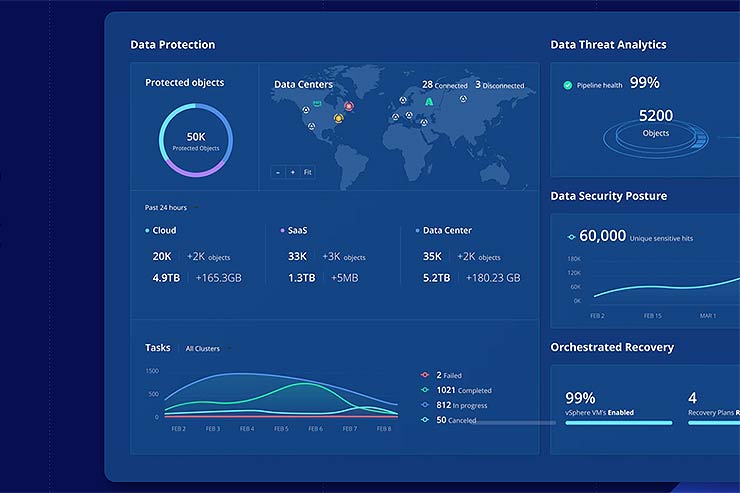Viewport: 740px width, 493px height.
Task: Click the yellow data center marker
Action: click(x=338, y=118)
